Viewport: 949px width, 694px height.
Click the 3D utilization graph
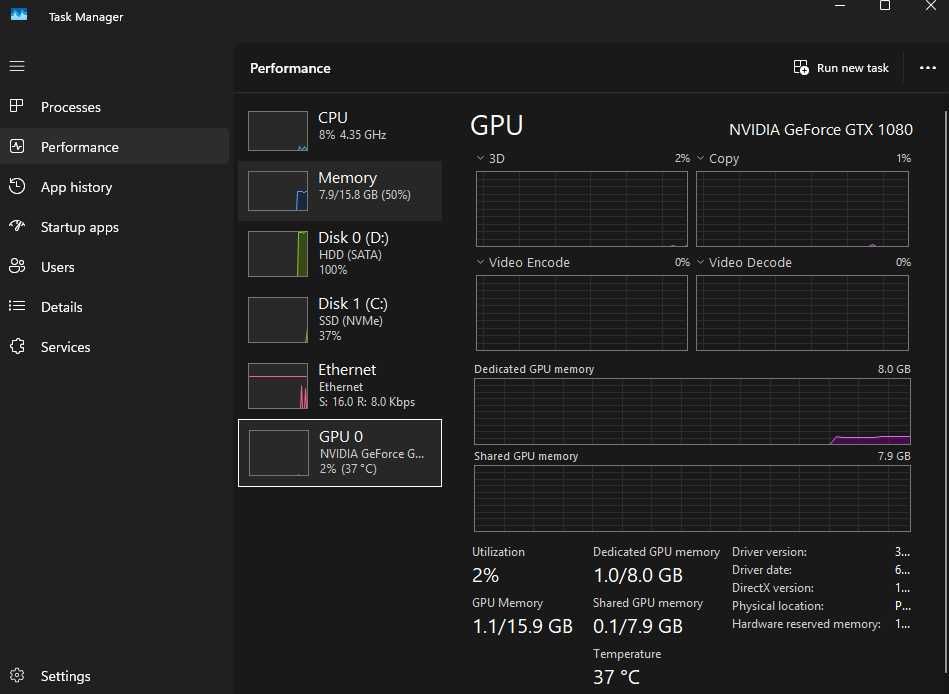(x=582, y=209)
